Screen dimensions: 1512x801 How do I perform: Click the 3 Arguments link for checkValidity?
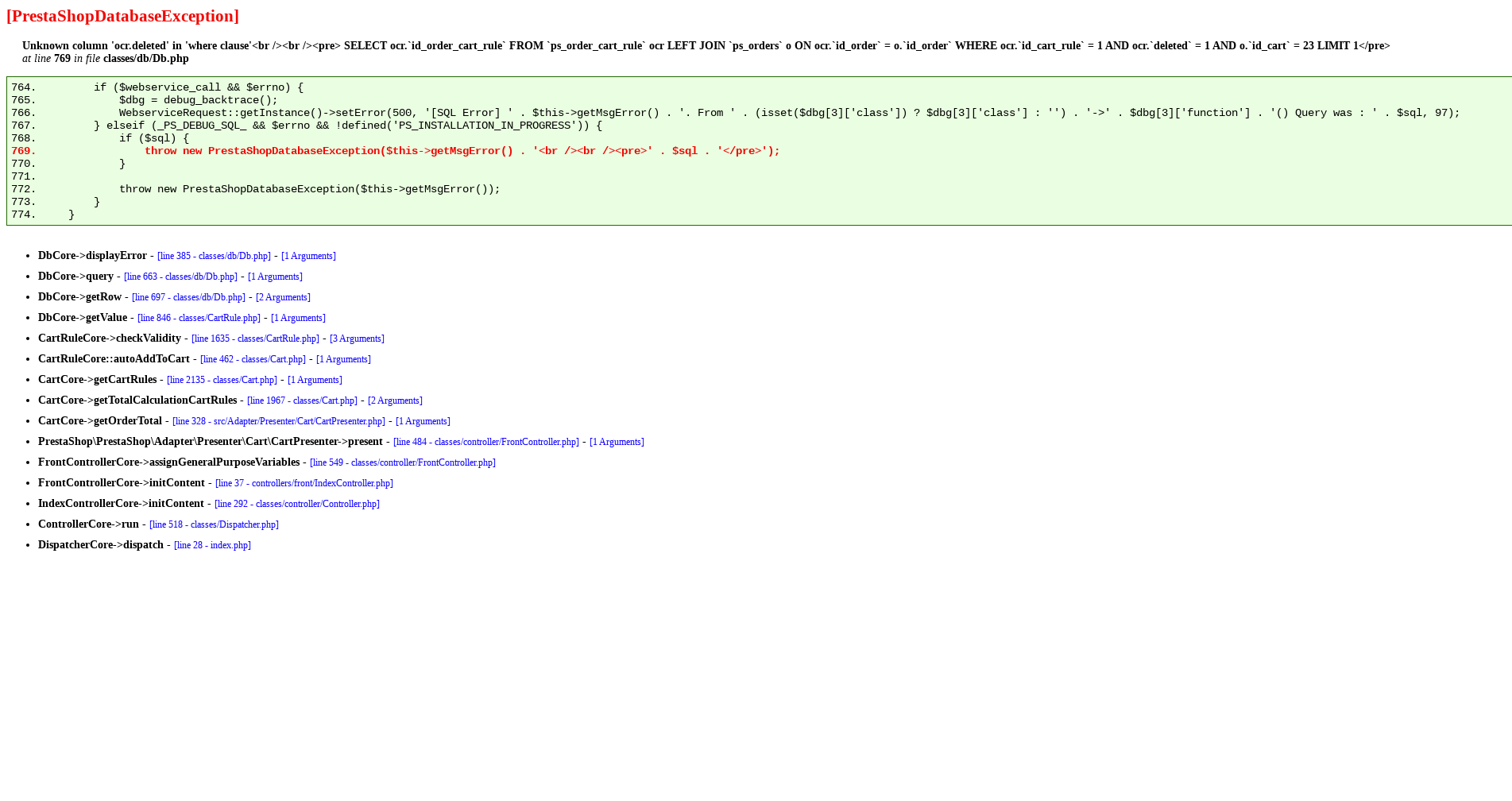click(x=356, y=339)
